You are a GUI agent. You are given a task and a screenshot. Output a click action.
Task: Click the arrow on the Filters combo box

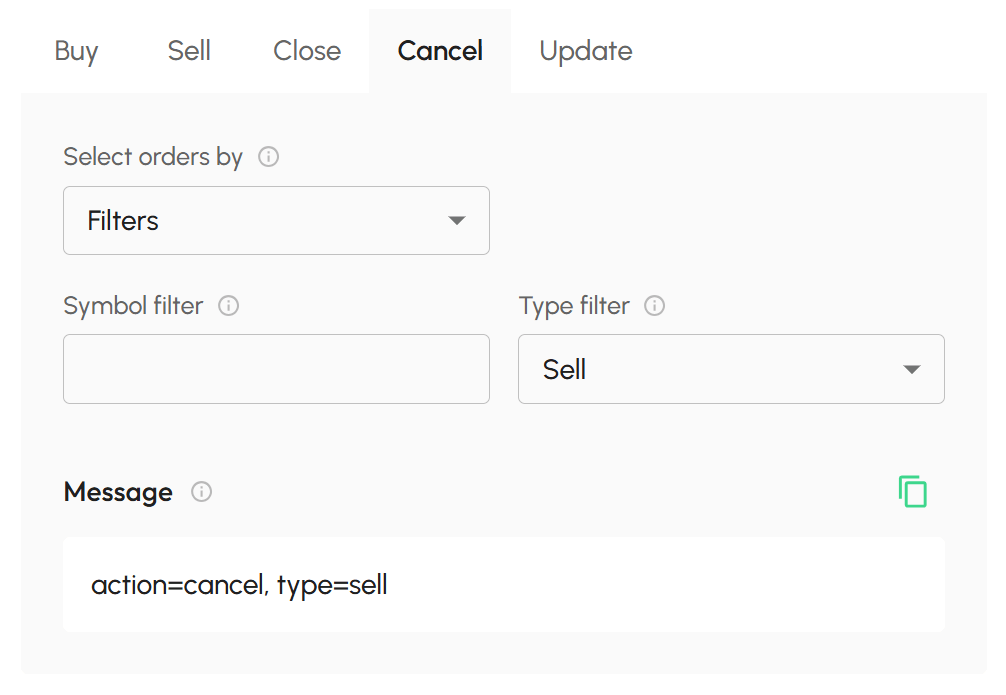[457, 220]
